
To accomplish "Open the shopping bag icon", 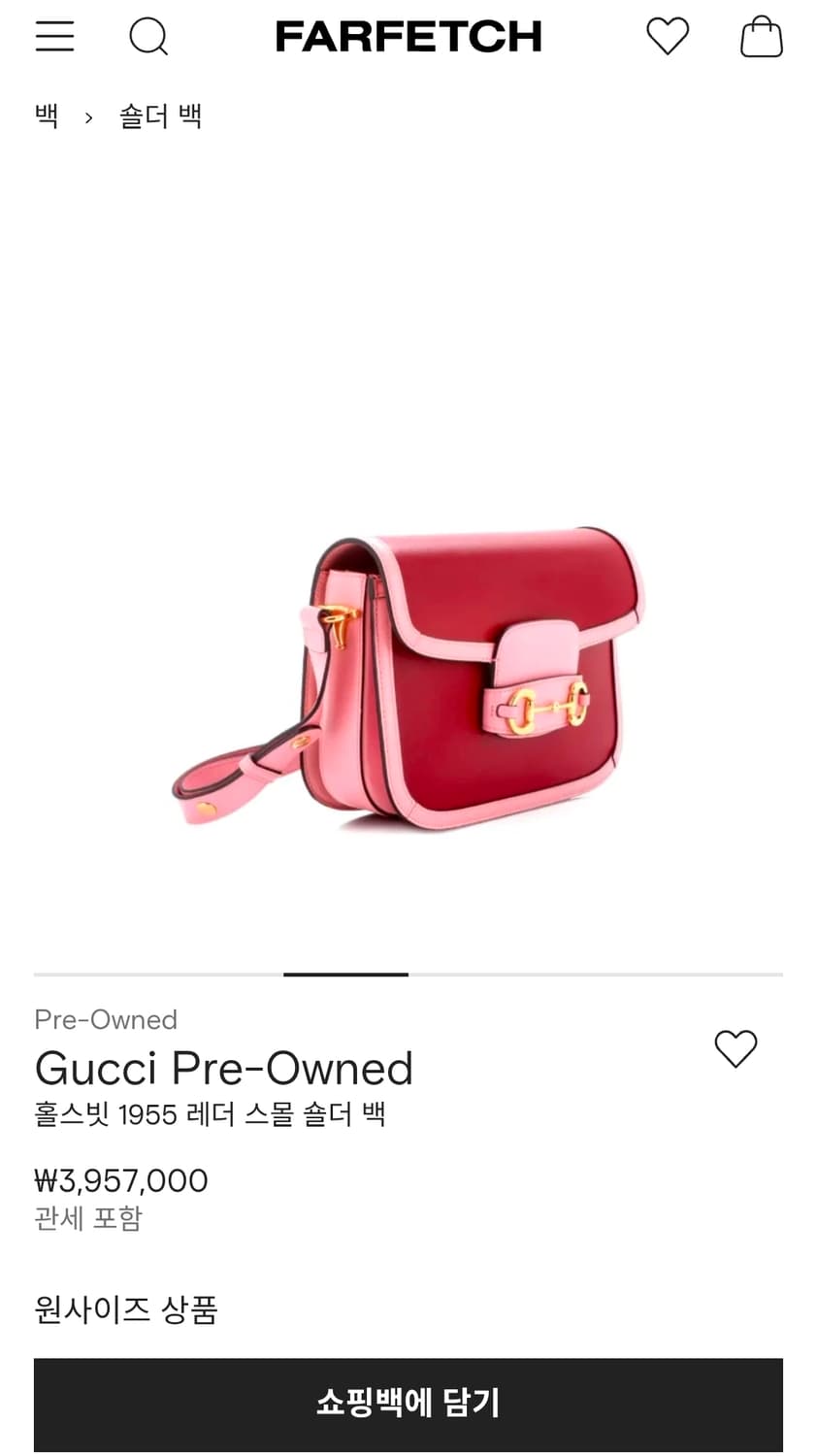I will point(762,37).
